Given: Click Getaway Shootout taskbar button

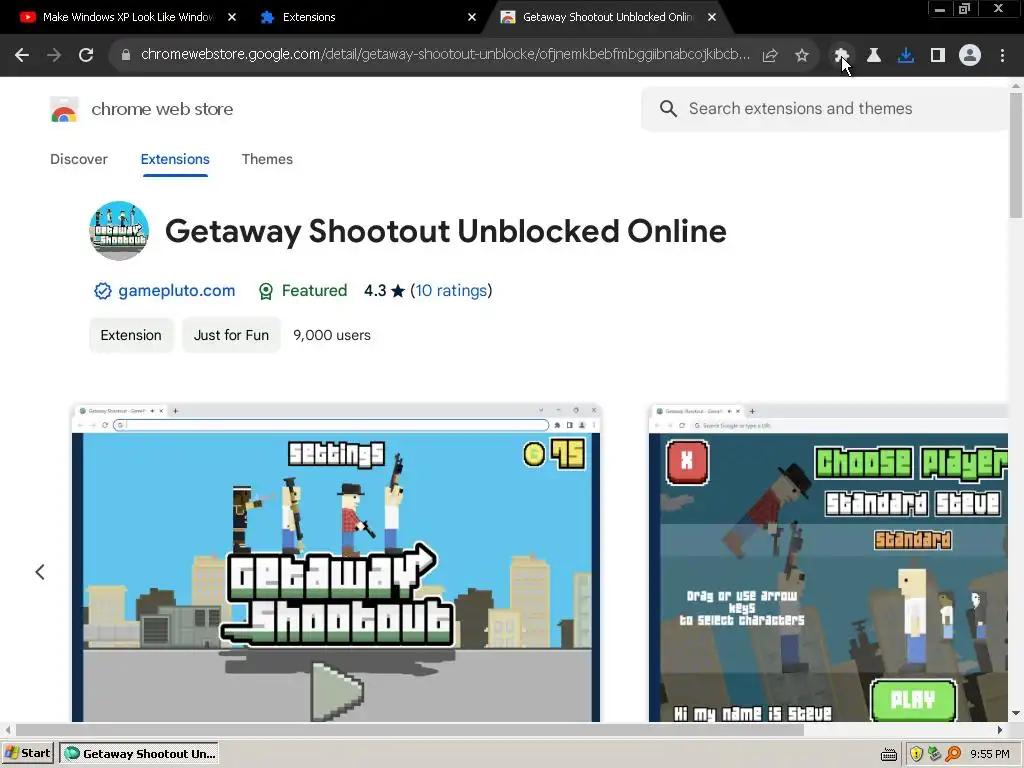Looking at the screenshot, I should point(139,754).
